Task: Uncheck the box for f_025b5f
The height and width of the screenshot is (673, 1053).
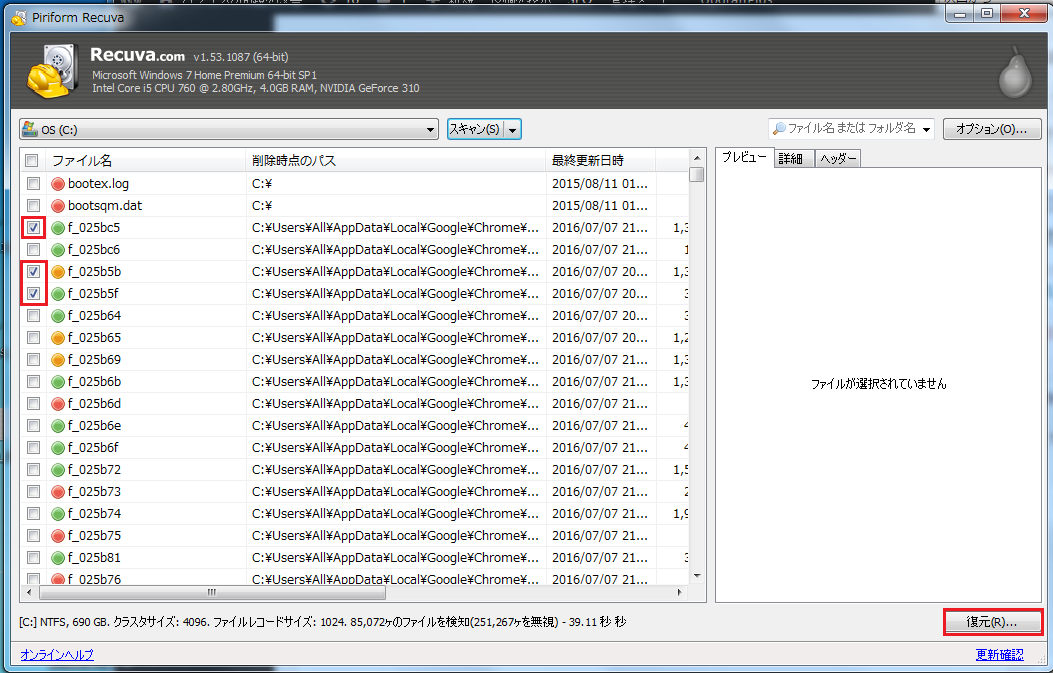Action: [x=33, y=294]
